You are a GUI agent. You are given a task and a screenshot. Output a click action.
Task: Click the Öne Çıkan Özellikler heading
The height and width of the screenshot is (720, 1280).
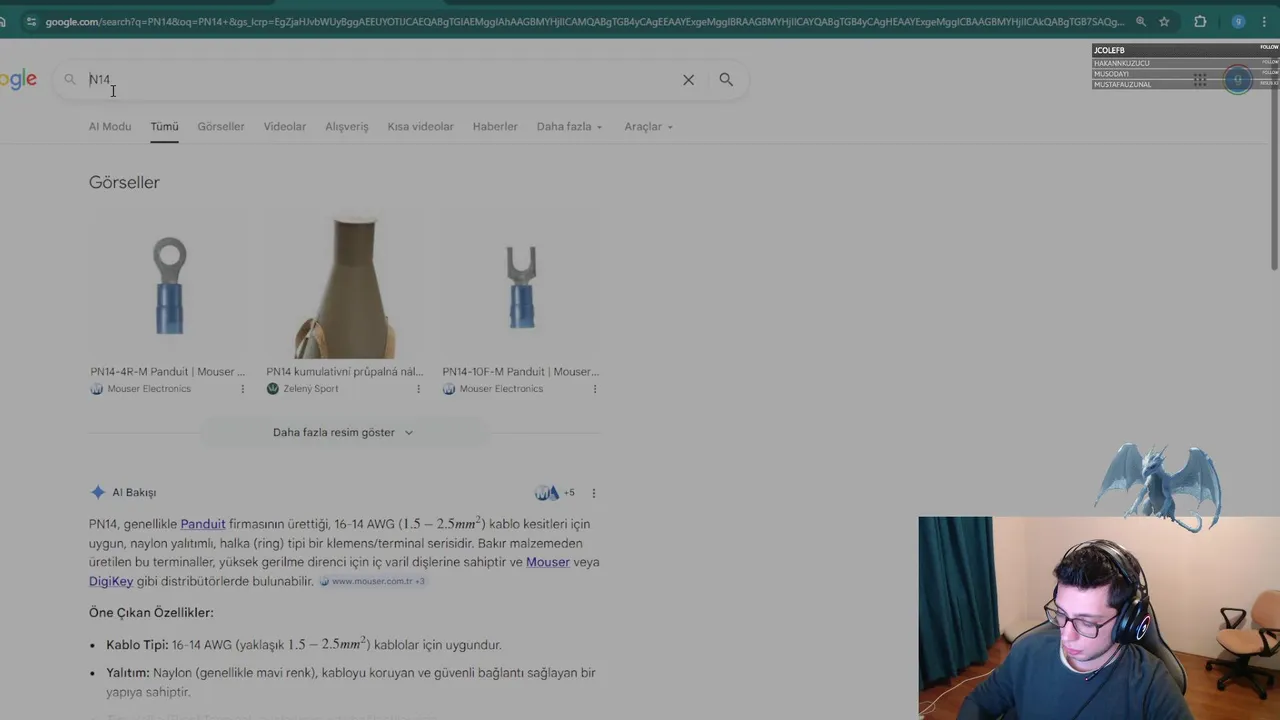[x=151, y=612]
